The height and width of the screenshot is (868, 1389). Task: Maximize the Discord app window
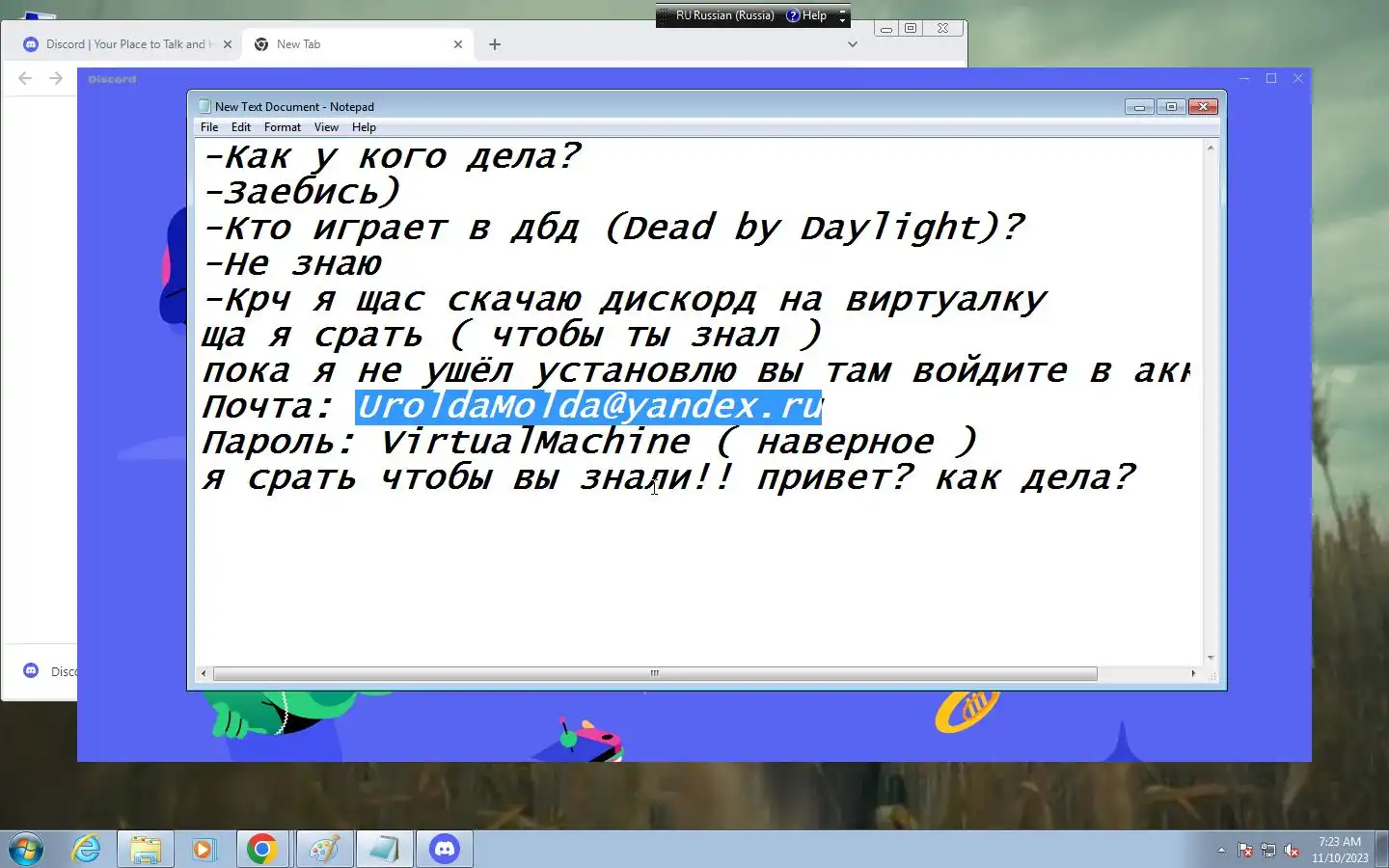(x=1271, y=79)
